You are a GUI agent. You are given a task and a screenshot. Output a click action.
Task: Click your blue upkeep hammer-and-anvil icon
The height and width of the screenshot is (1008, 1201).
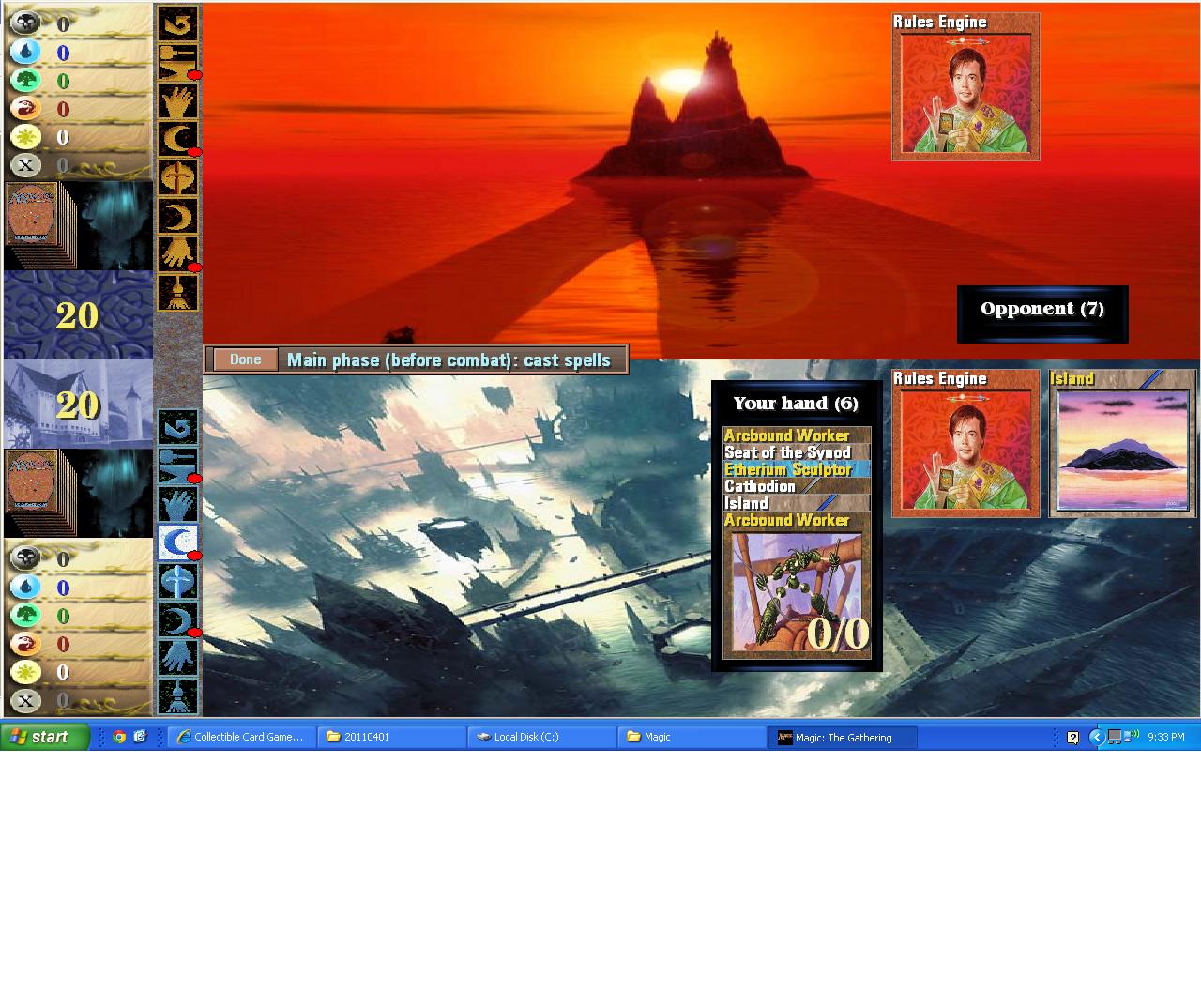[177, 466]
